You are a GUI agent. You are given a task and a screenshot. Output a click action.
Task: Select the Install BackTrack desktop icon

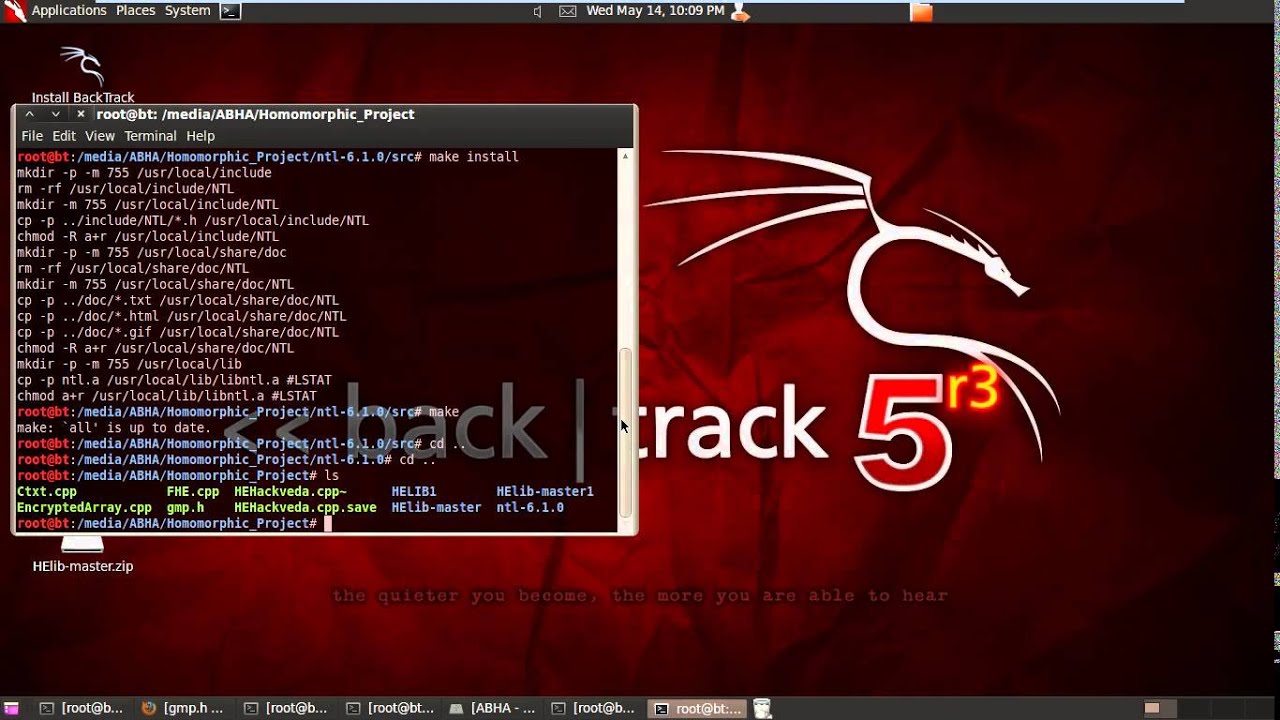(83, 74)
